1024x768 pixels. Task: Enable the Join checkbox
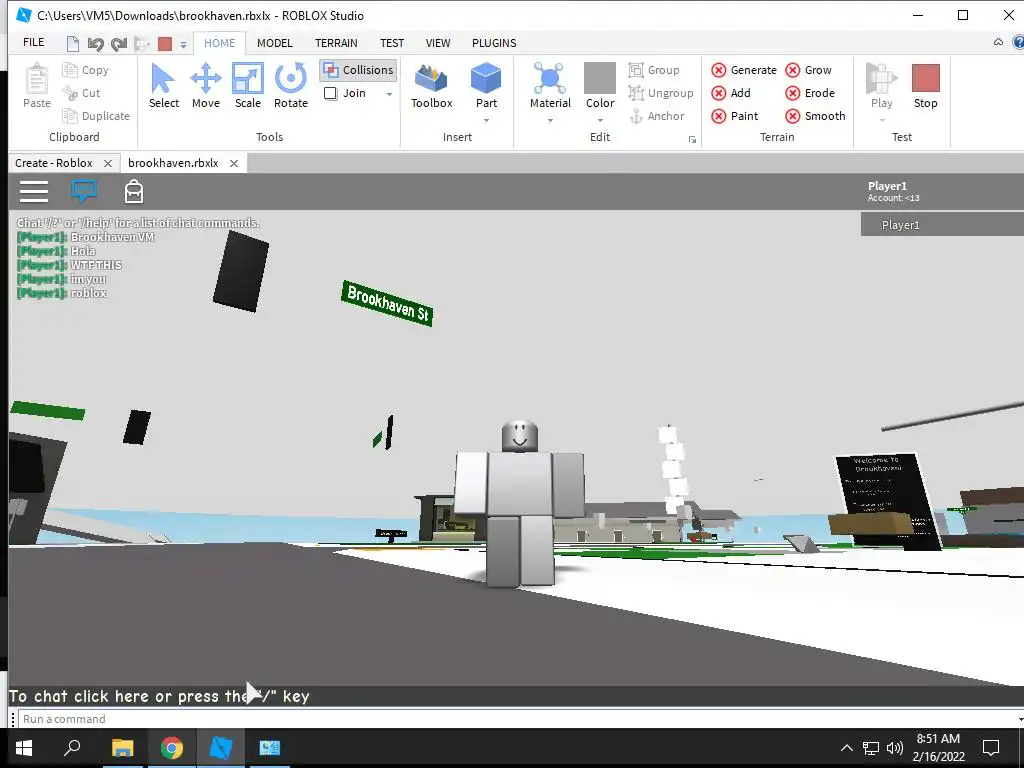click(x=330, y=93)
